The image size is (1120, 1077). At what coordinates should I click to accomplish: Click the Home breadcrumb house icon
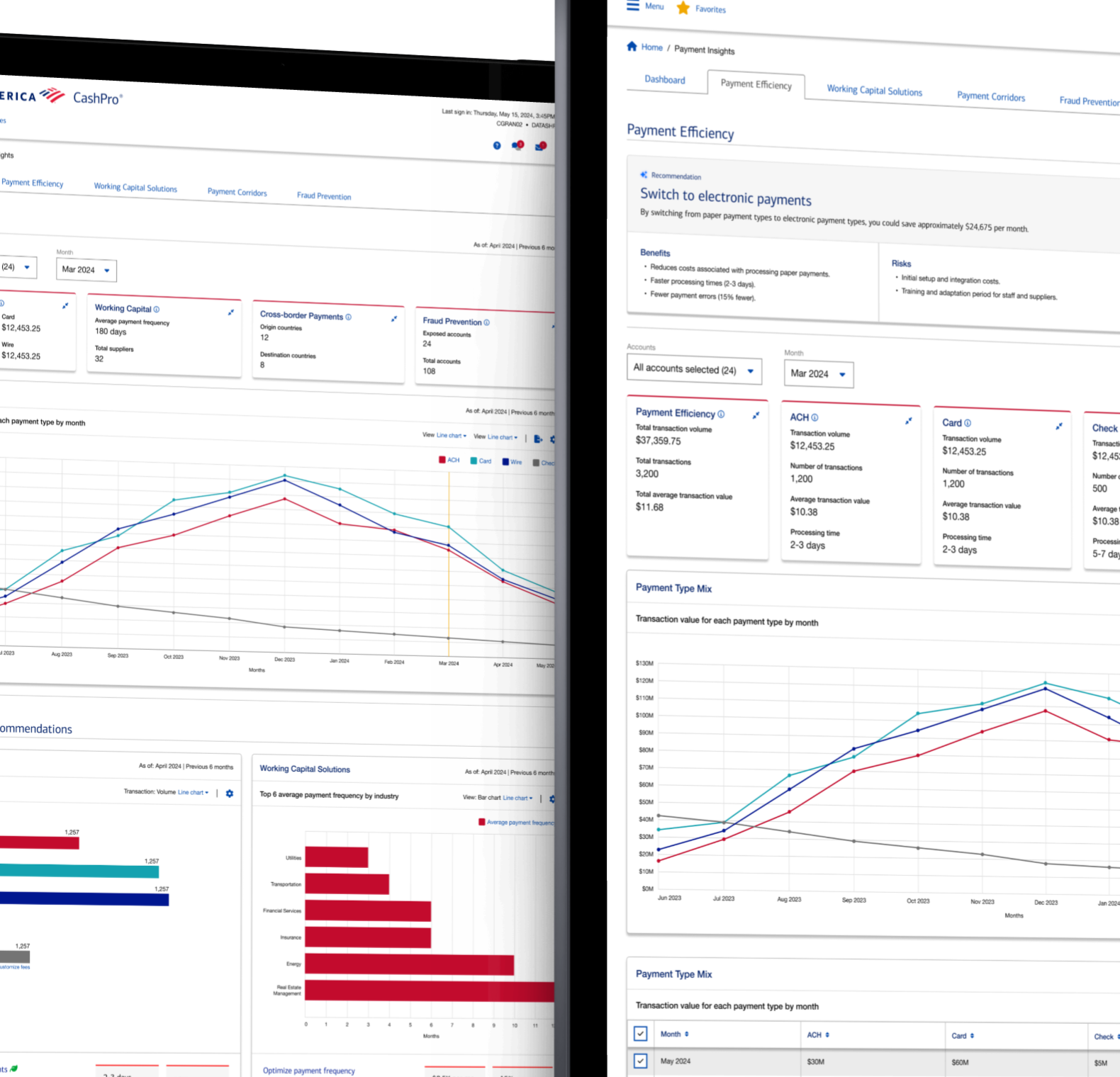632,47
